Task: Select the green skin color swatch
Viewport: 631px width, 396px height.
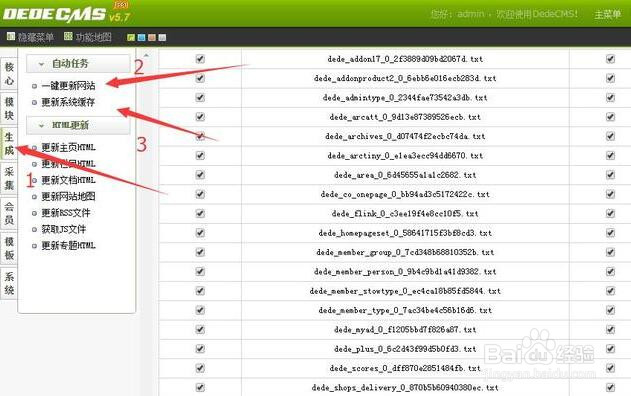Action: (x=131, y=37)
